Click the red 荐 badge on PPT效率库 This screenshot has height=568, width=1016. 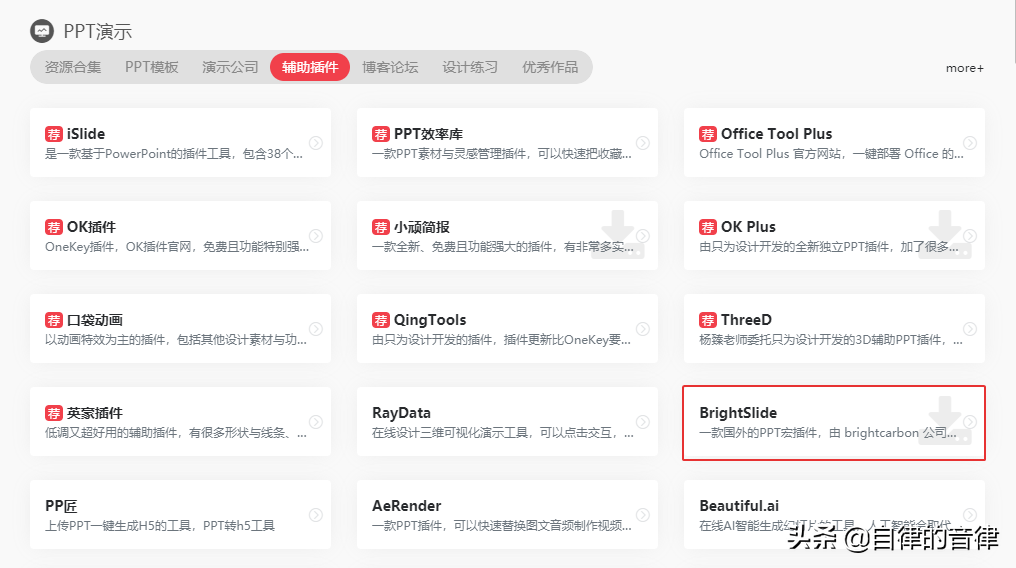tap(380, 134)
